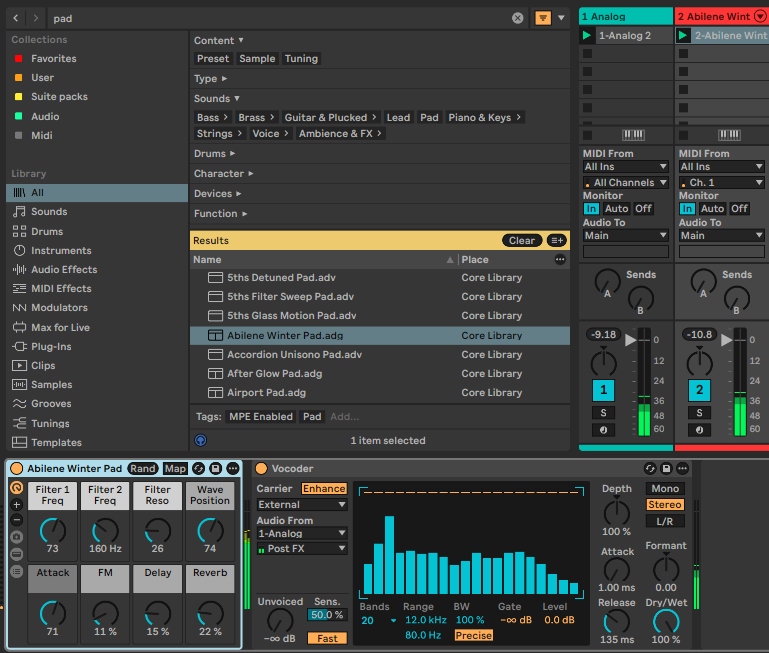Open the filter options dropdown arrow
769x653 pixels.
click(x=561, y=18)
